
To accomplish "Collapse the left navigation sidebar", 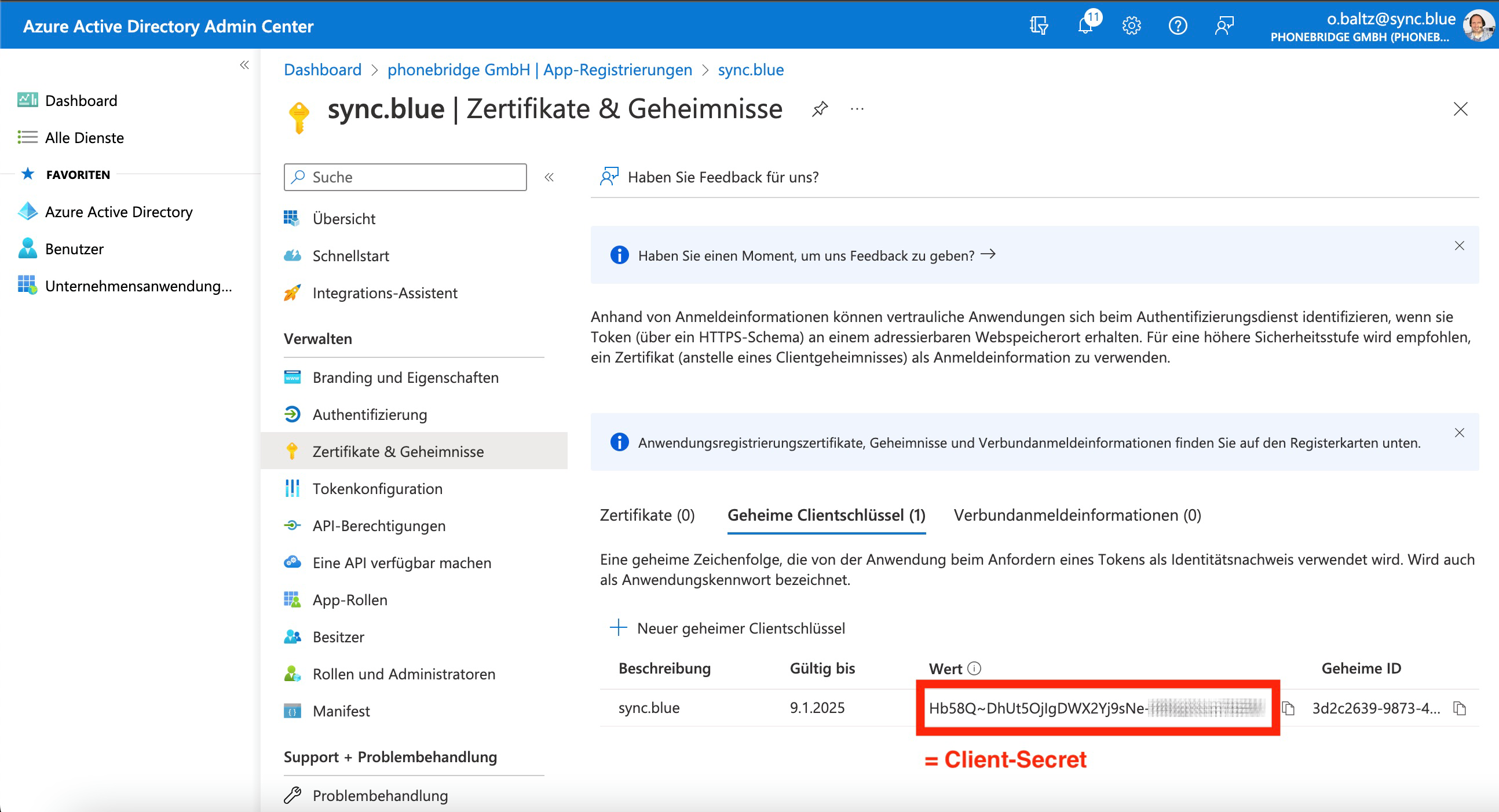I will tap(244, 65).
